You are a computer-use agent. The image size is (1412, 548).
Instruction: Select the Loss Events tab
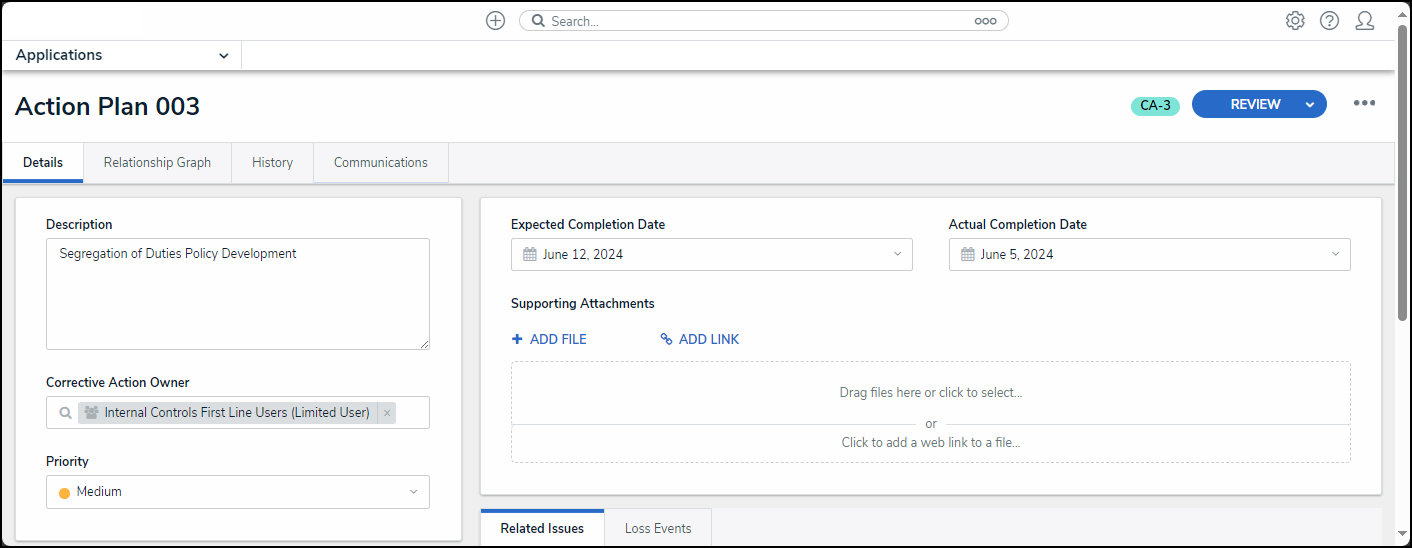[x=657, y=529]
